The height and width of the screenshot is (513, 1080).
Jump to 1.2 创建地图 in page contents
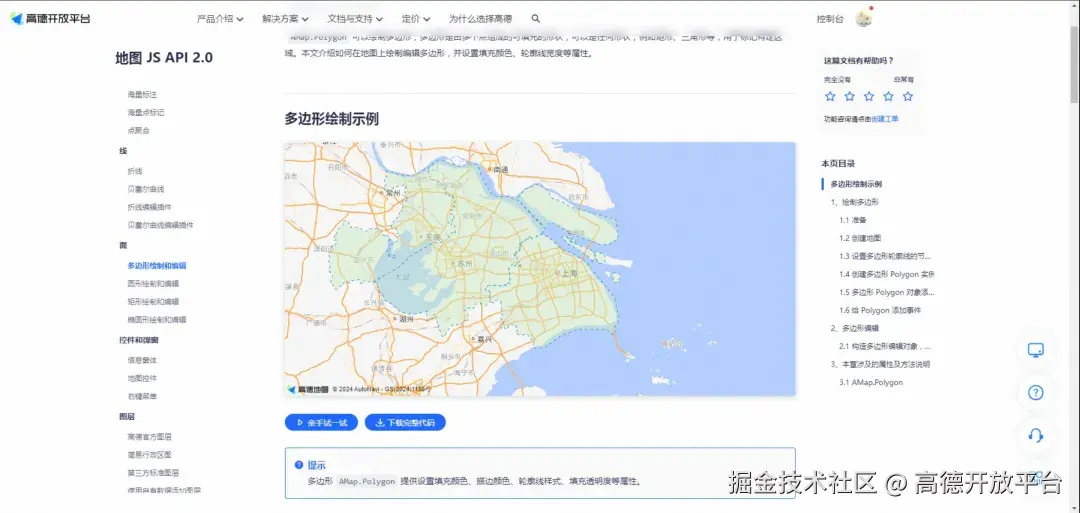860,238
